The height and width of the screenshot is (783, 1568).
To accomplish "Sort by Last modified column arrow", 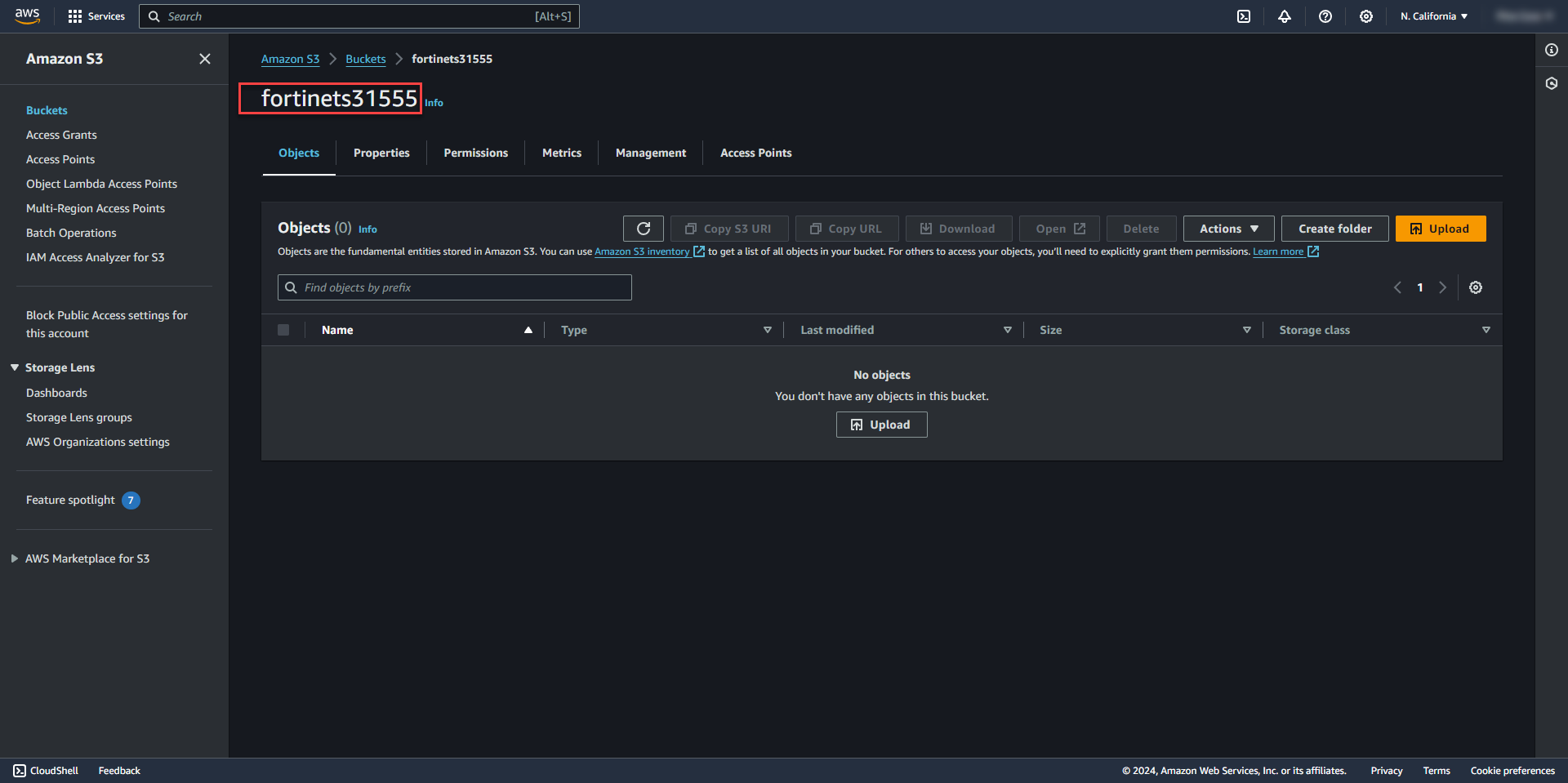I will pos(1008,330).
